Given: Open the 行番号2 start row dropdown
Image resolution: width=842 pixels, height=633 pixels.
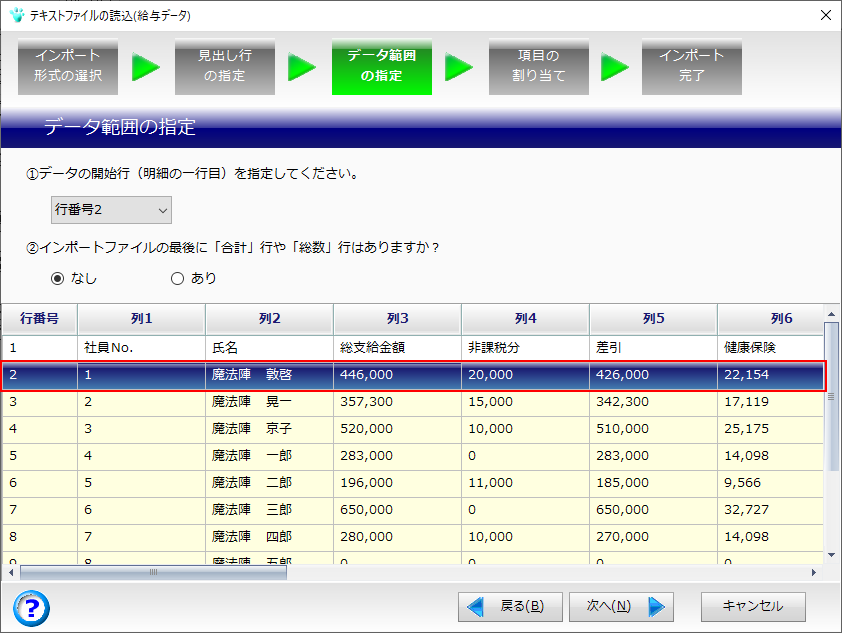Looking at the screenshot, I should coord(111,210).
